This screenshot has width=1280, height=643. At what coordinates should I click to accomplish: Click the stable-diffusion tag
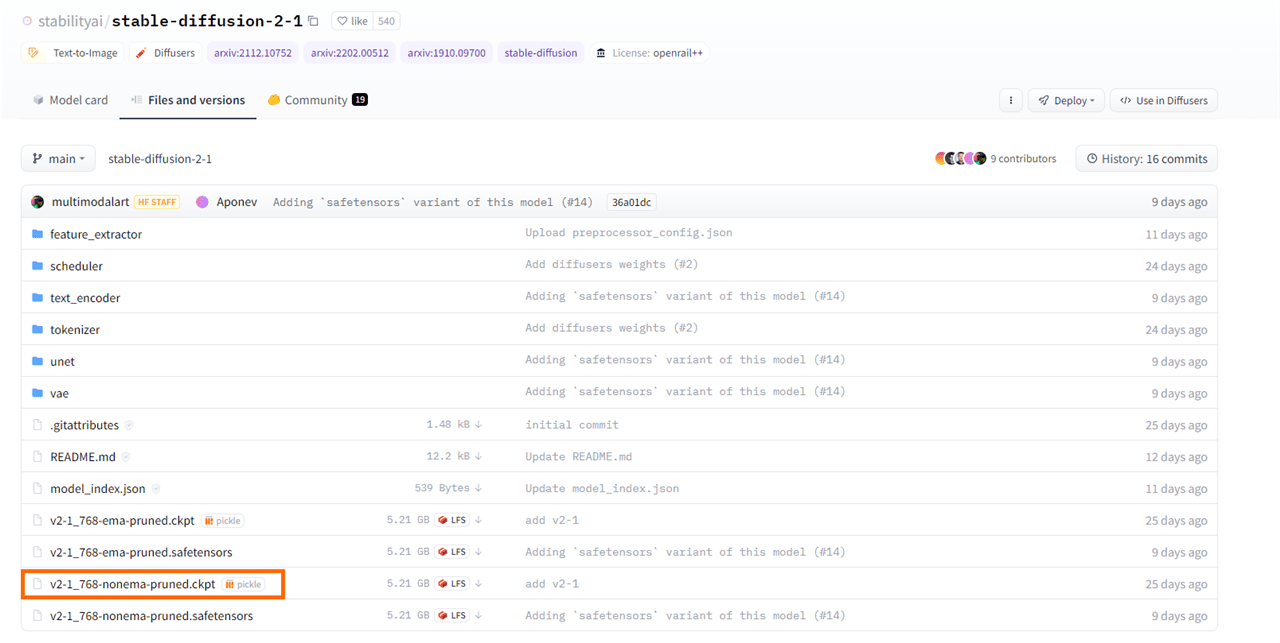[541, 53]
